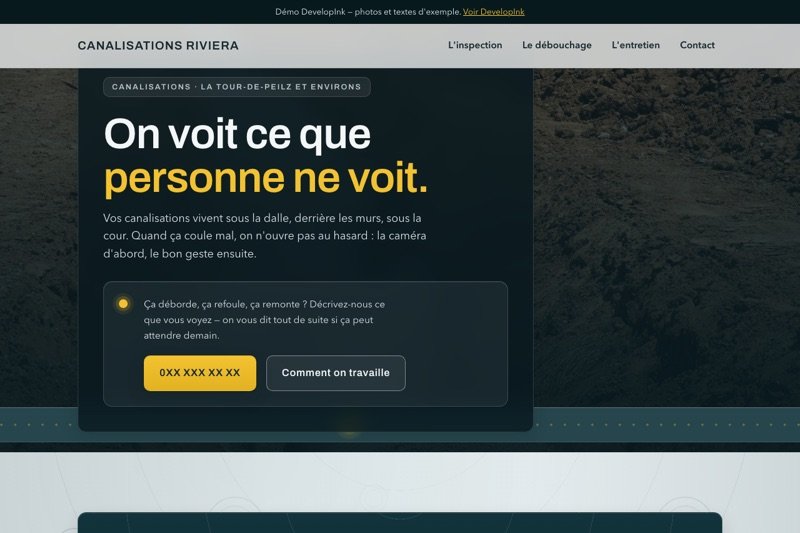This screenshot has height=533, width=800.
Task: Call the 0XX XXX XX XX number button
Action: (x=200, y=373)
